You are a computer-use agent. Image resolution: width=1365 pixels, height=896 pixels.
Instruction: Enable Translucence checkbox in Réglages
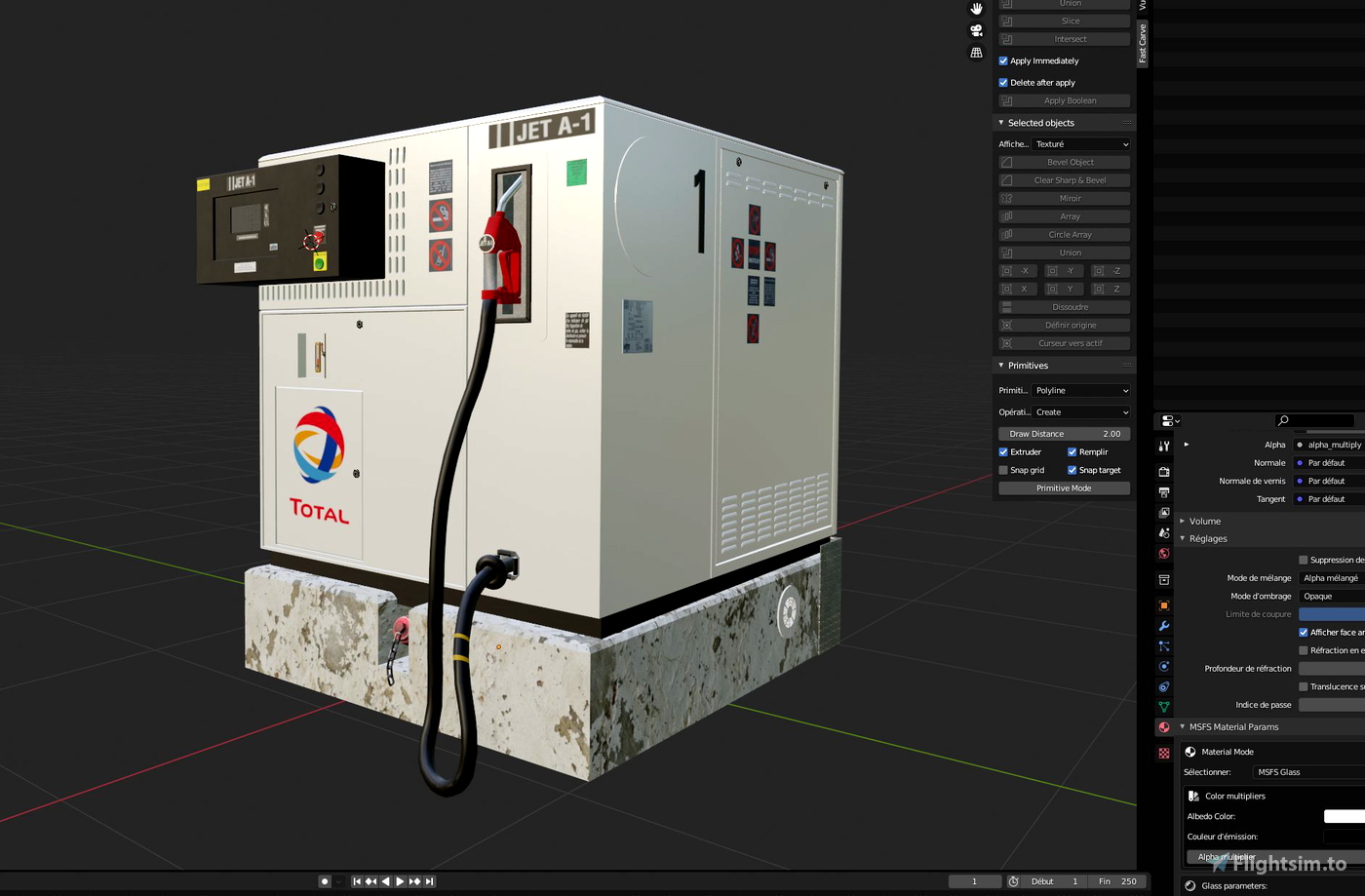coord(1303,686)
